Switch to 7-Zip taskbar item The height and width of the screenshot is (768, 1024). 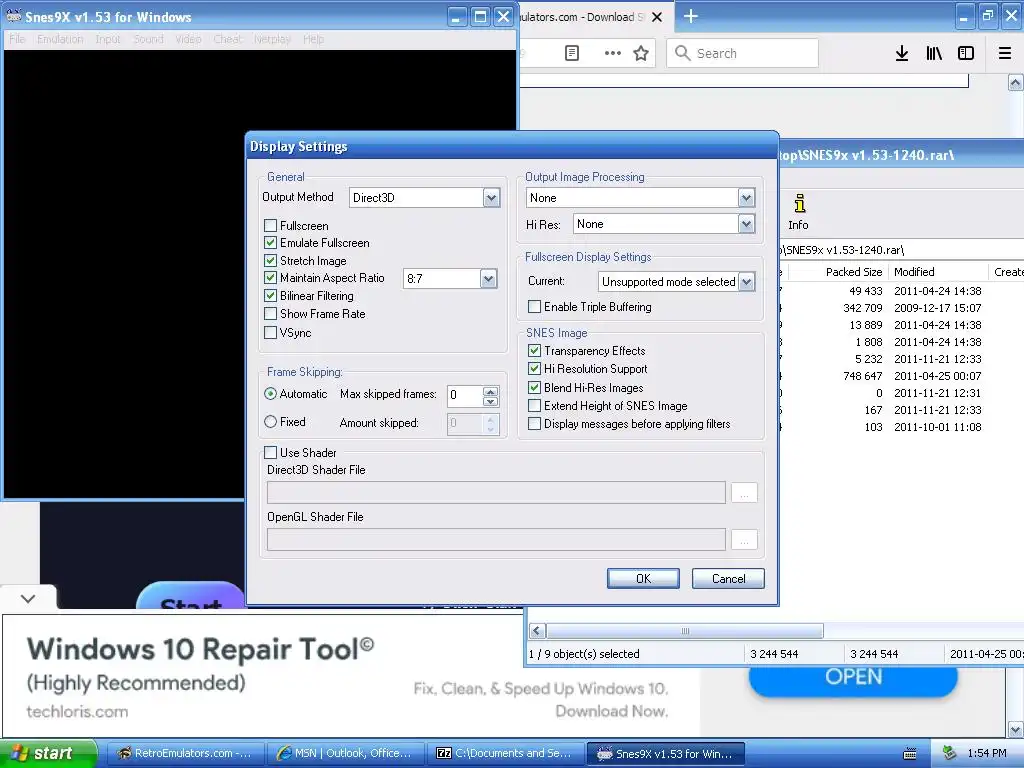(x=503, y=753)
